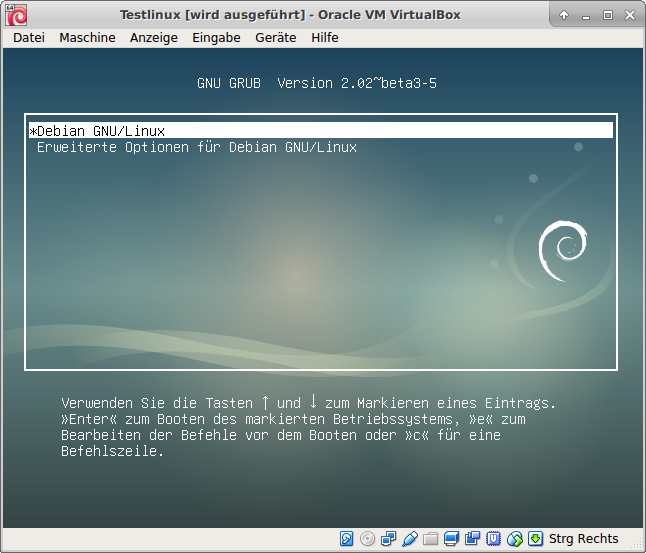646x553 pixels.
Task: Maximize the VirtualBox window
Action: point(608,15)
